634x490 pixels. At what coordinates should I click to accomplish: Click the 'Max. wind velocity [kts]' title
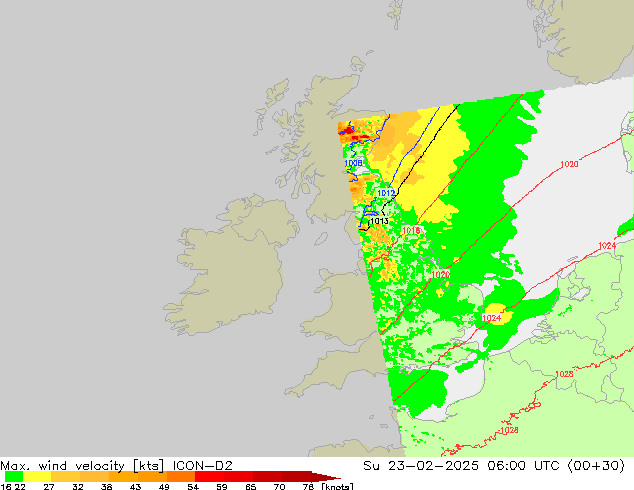point(82,466)
